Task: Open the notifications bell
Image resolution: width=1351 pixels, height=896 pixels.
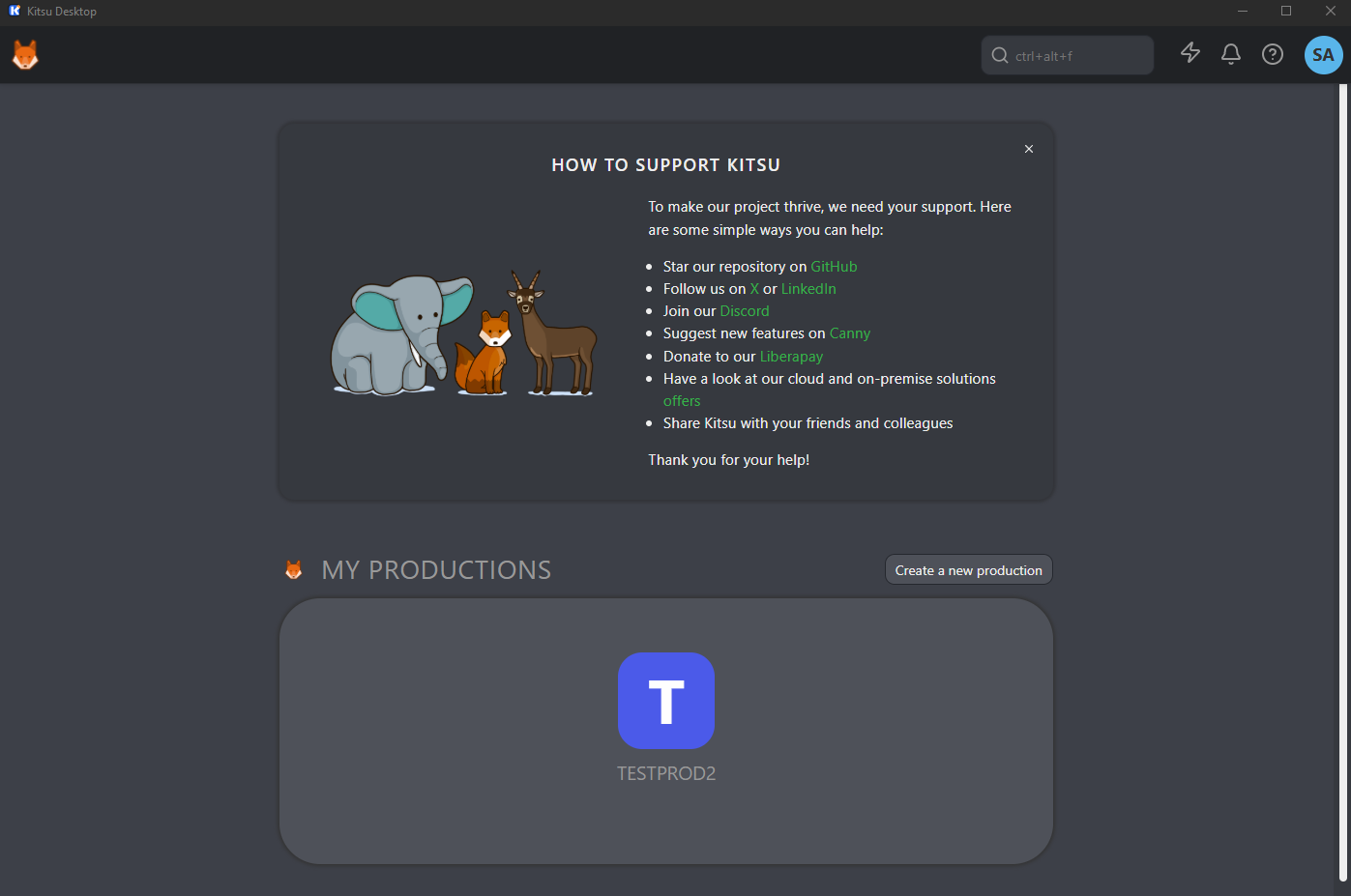Action: click(x=1231, y=54)
